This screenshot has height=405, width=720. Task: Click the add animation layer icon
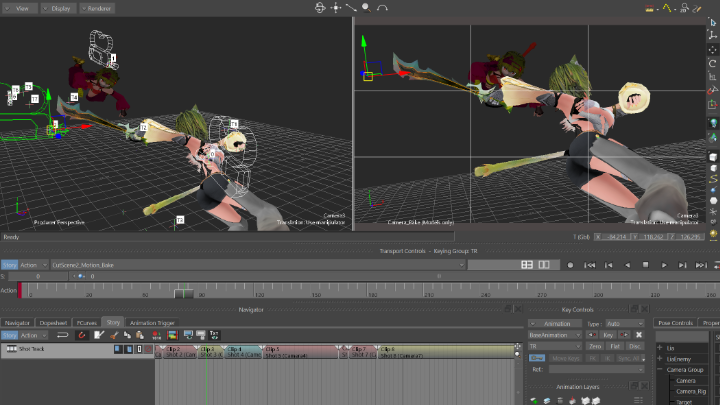[x=534, y=401]
